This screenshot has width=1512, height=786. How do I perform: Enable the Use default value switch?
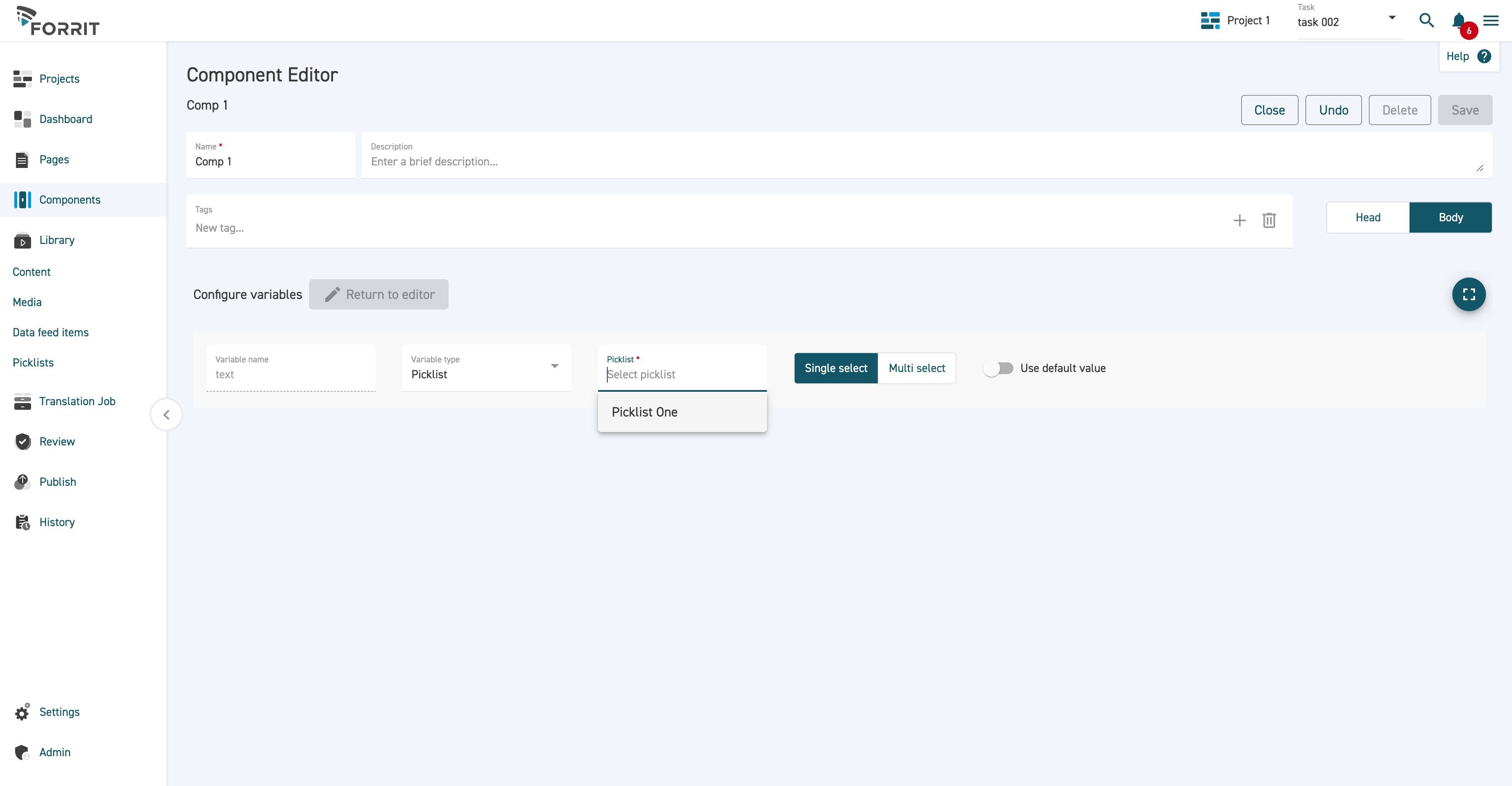(998, 368)
